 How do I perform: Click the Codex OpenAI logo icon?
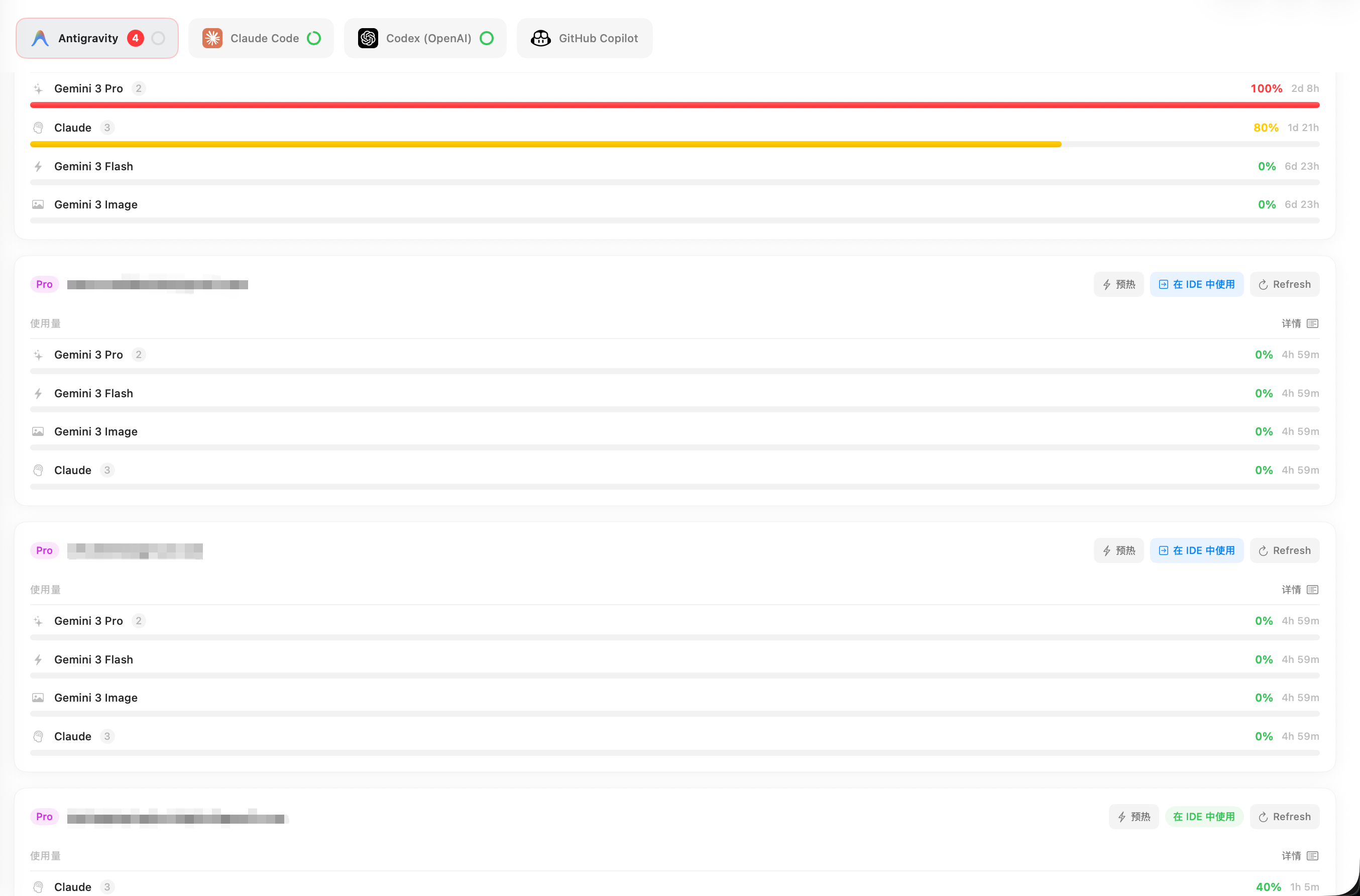pos(368,38)
